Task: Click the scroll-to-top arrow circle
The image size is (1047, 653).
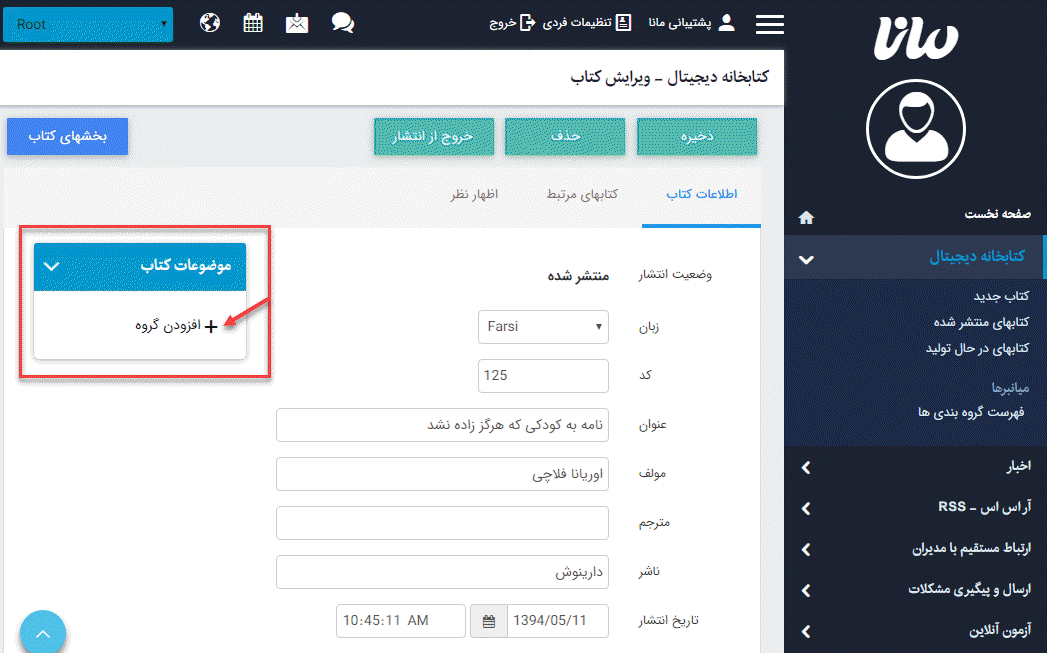Action: [x=42, y=632]
